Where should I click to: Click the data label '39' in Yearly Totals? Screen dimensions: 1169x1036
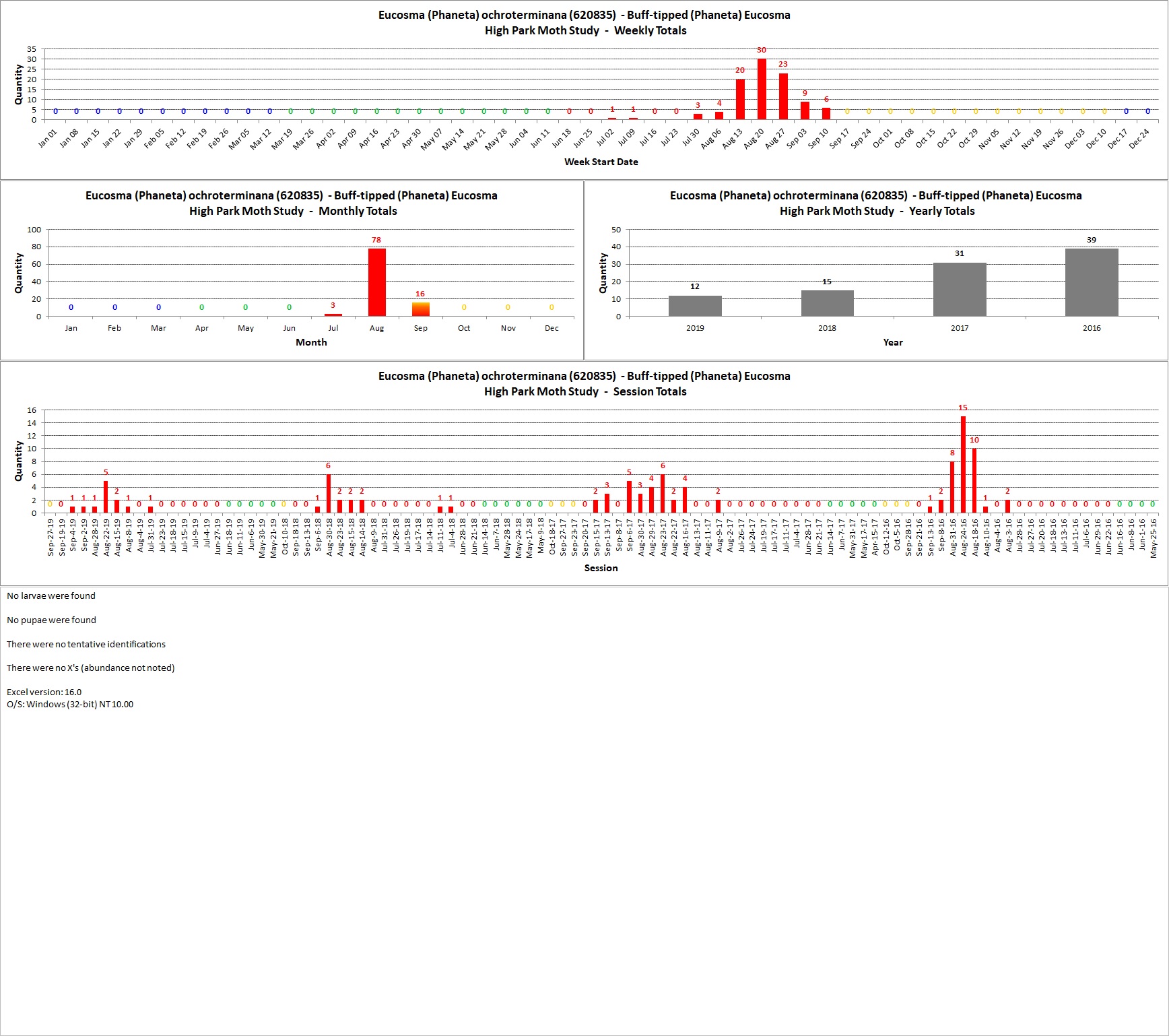(x=1092, y=240)
